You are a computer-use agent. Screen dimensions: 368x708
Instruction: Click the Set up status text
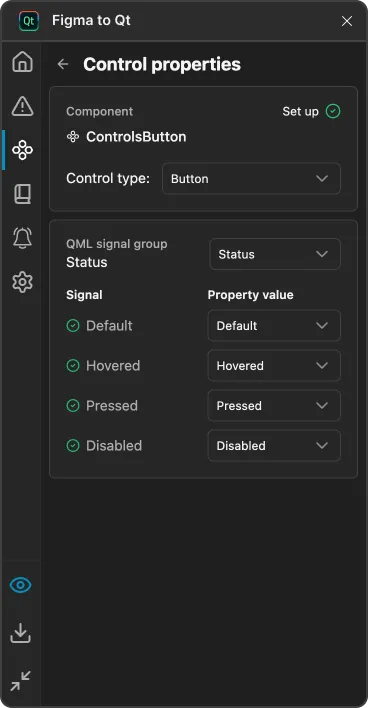(x=301, y=112)
